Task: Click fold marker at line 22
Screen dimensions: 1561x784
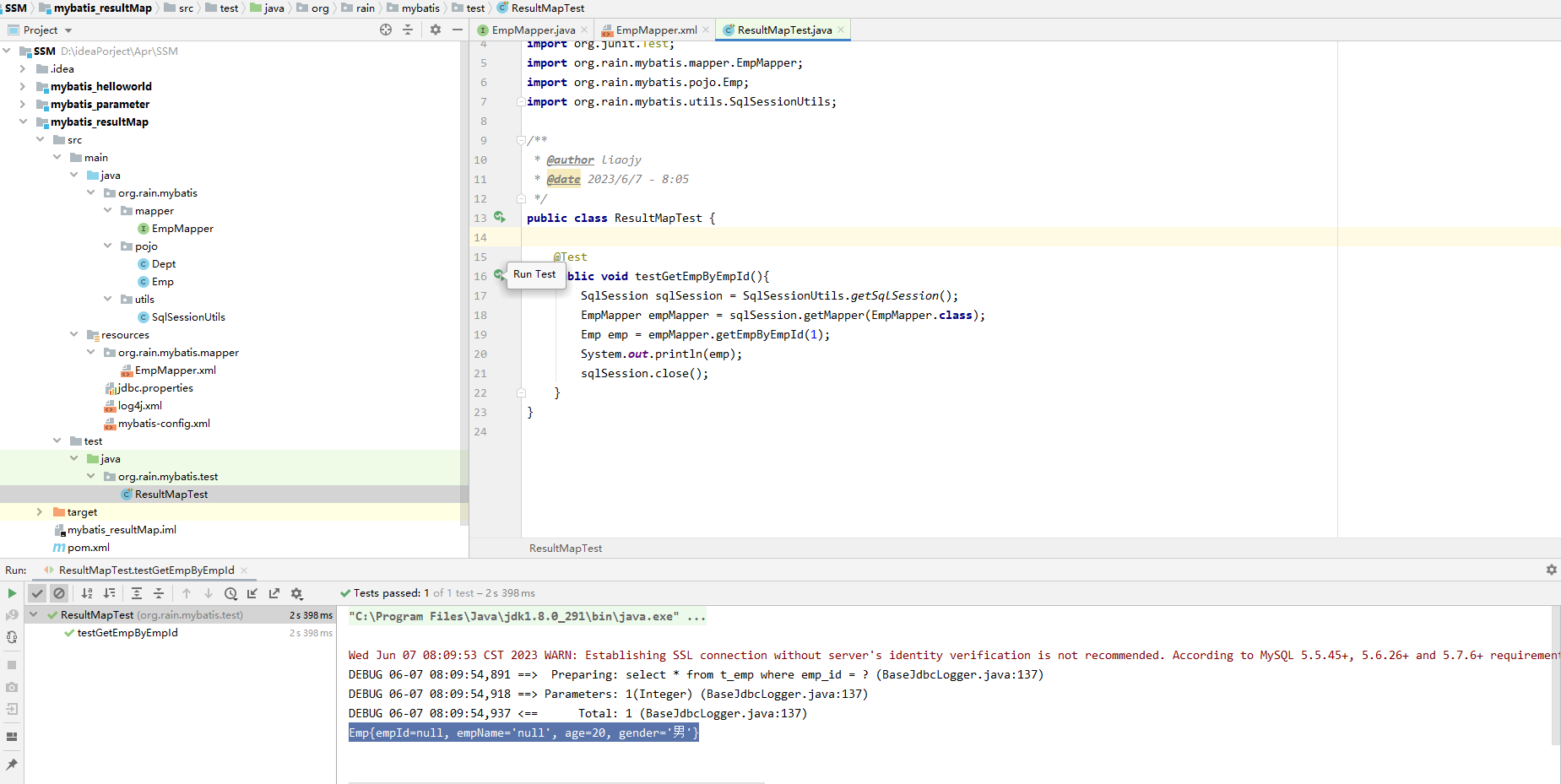Action: (x=521, y=392)
